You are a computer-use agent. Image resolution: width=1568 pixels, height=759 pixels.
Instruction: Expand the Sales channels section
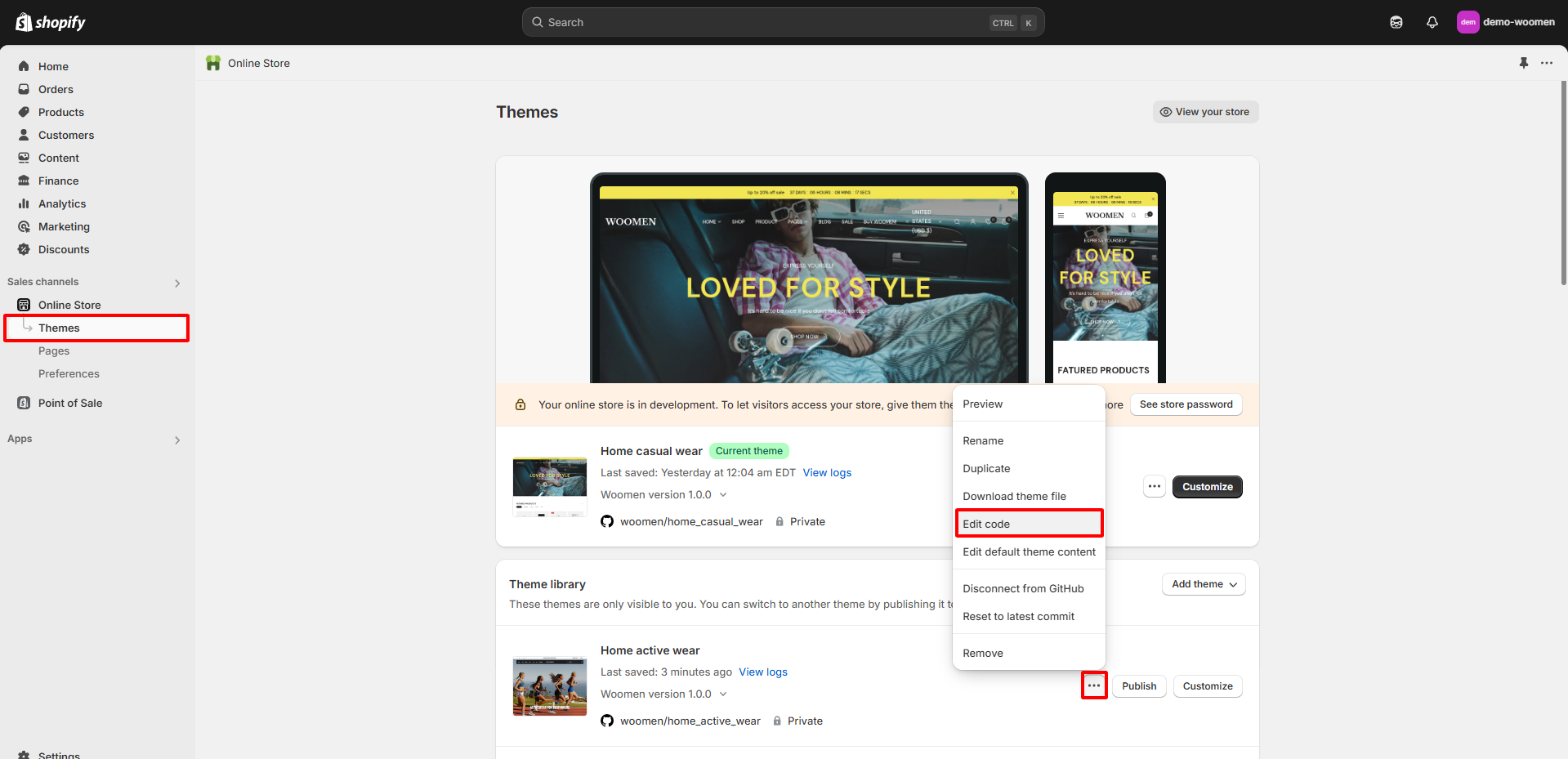[177, 283]
